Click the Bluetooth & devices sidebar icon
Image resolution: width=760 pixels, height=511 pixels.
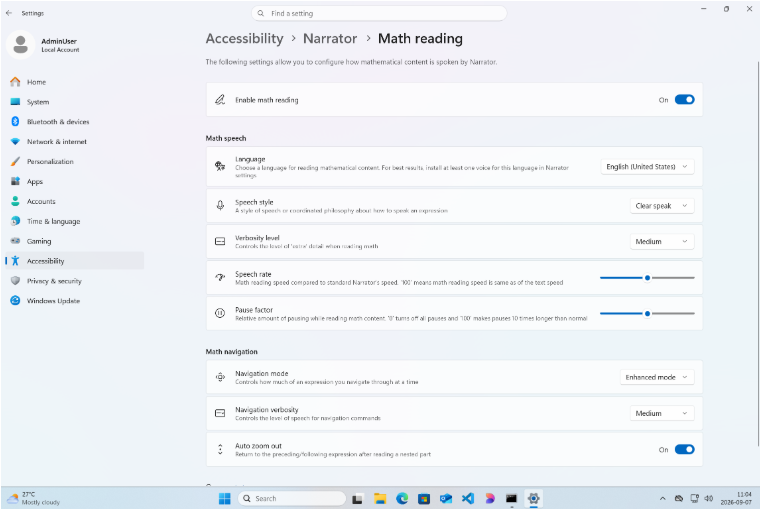[15, 121]
